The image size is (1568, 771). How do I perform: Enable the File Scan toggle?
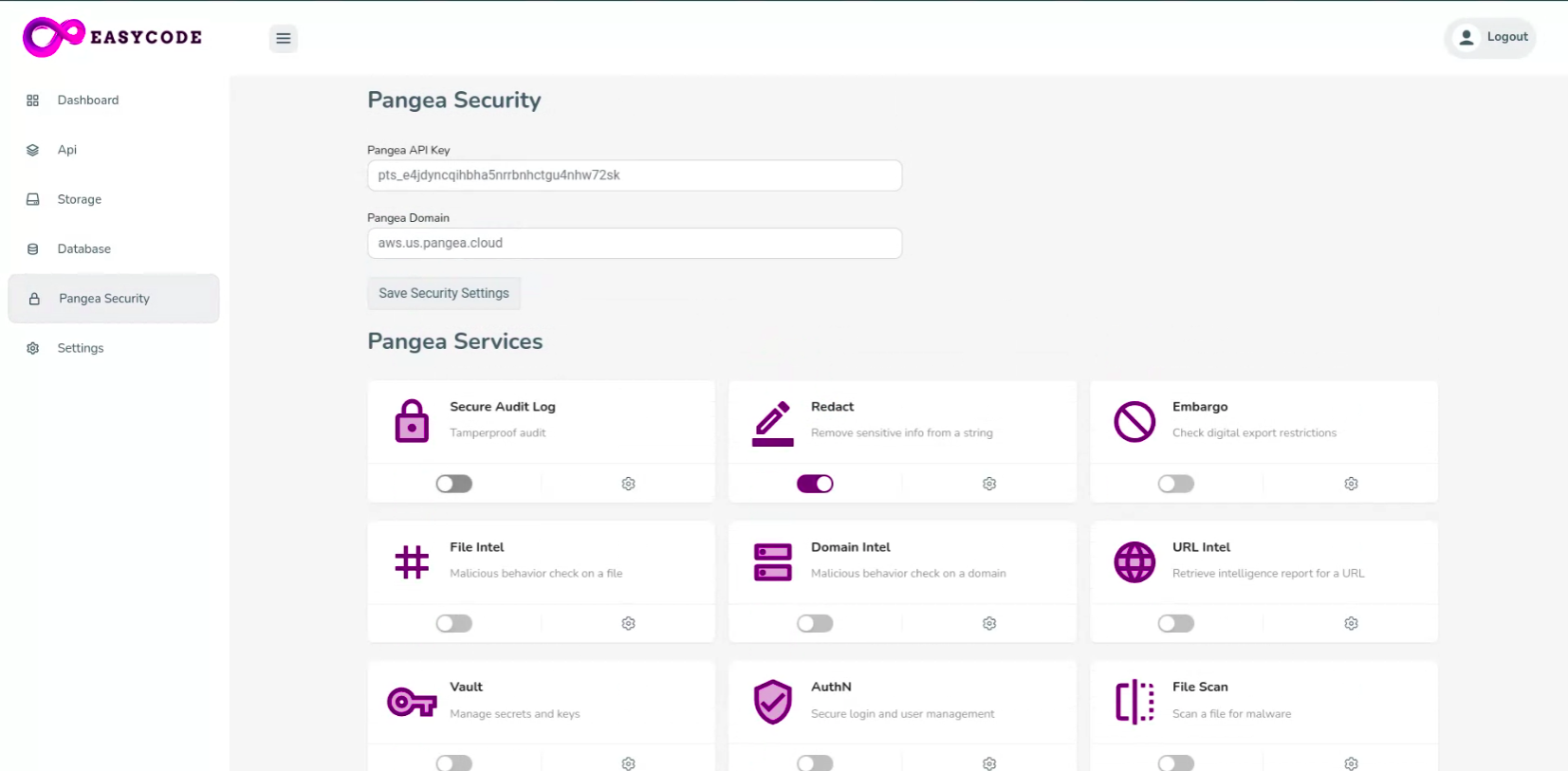[x=1176, y=762]
